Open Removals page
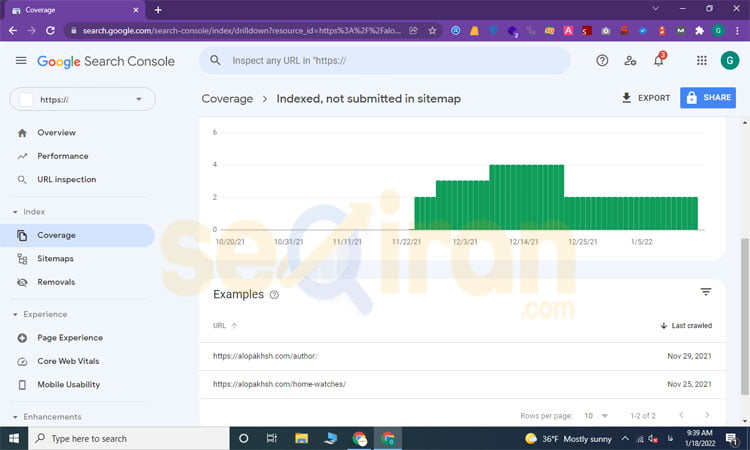 pos(56,282)
